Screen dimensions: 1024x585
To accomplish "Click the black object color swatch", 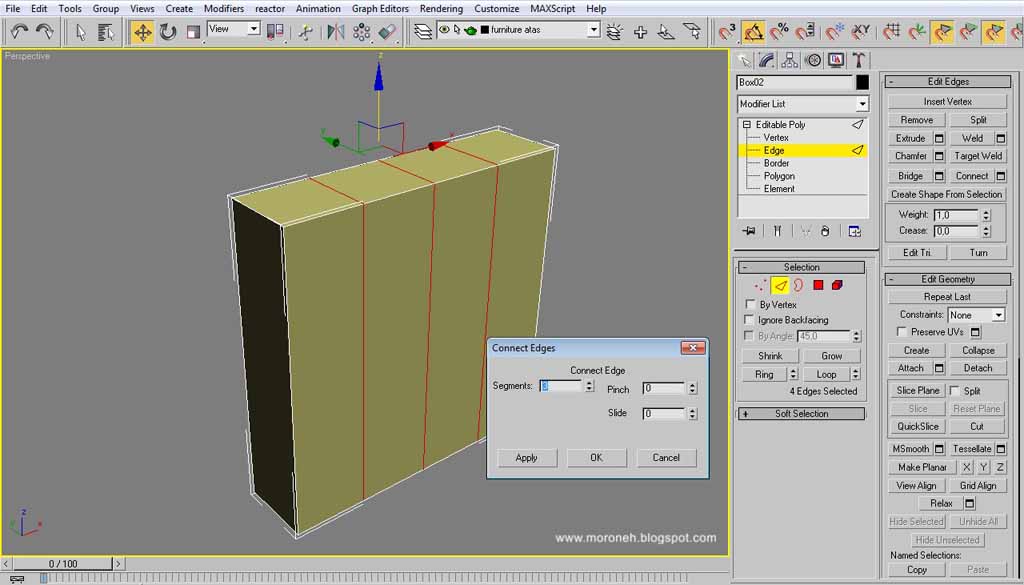I will pyautogui.click(x=862, y=82).
